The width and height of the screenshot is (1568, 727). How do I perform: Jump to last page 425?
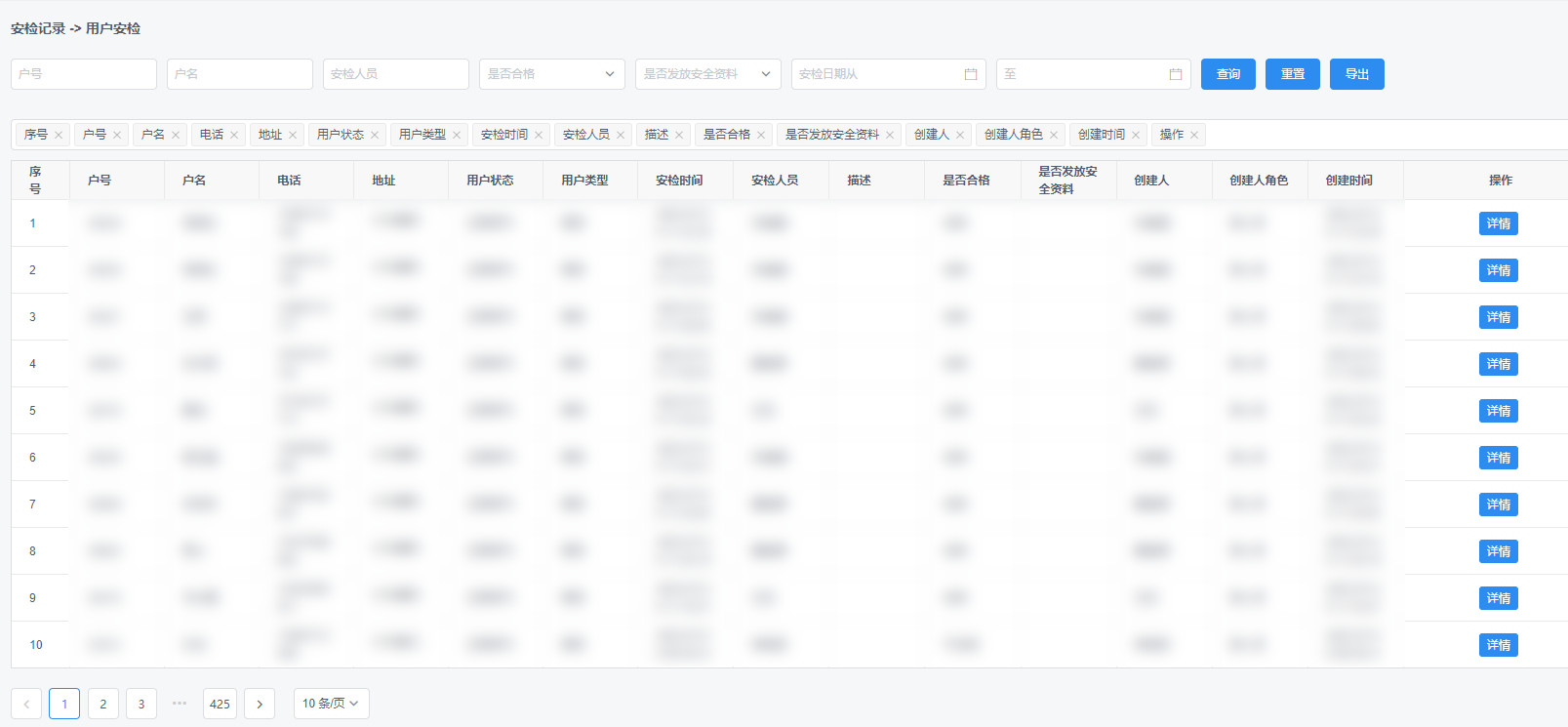coord(220,704)
